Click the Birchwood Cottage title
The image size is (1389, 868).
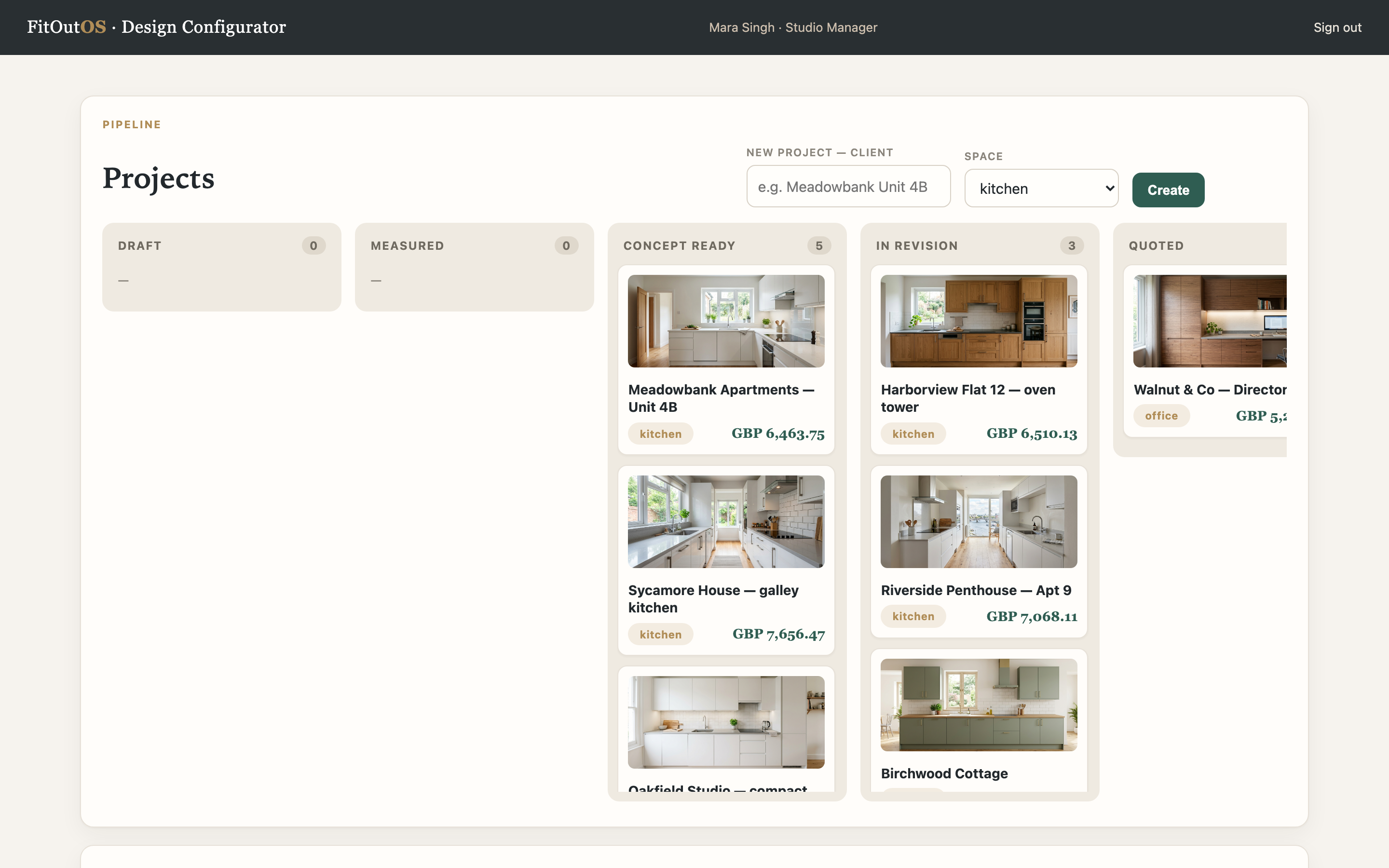pyautogui.click(x=943, y=773)
